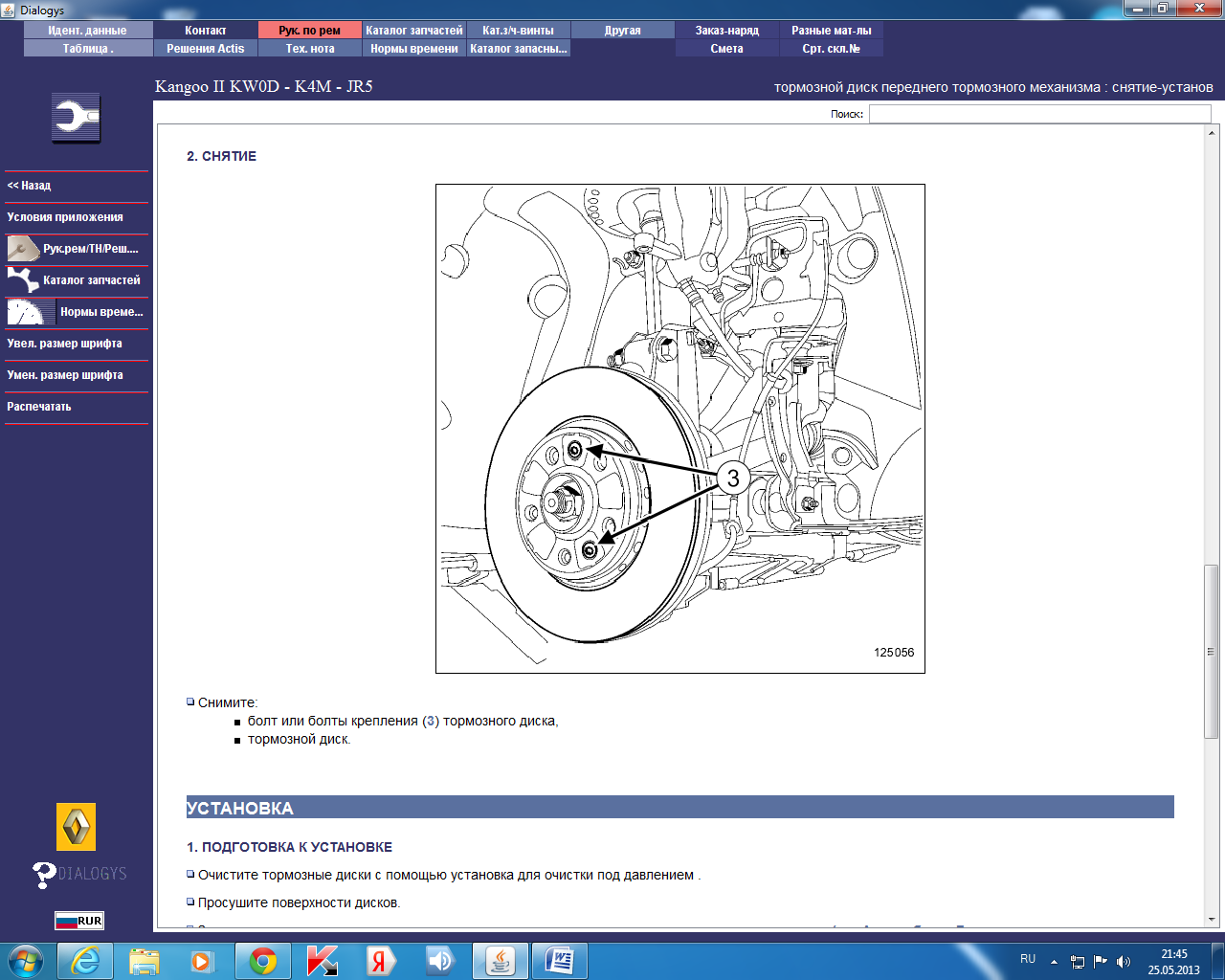Open the Другая tab
Screen dimensions: 1225x980
pos(623,31)
